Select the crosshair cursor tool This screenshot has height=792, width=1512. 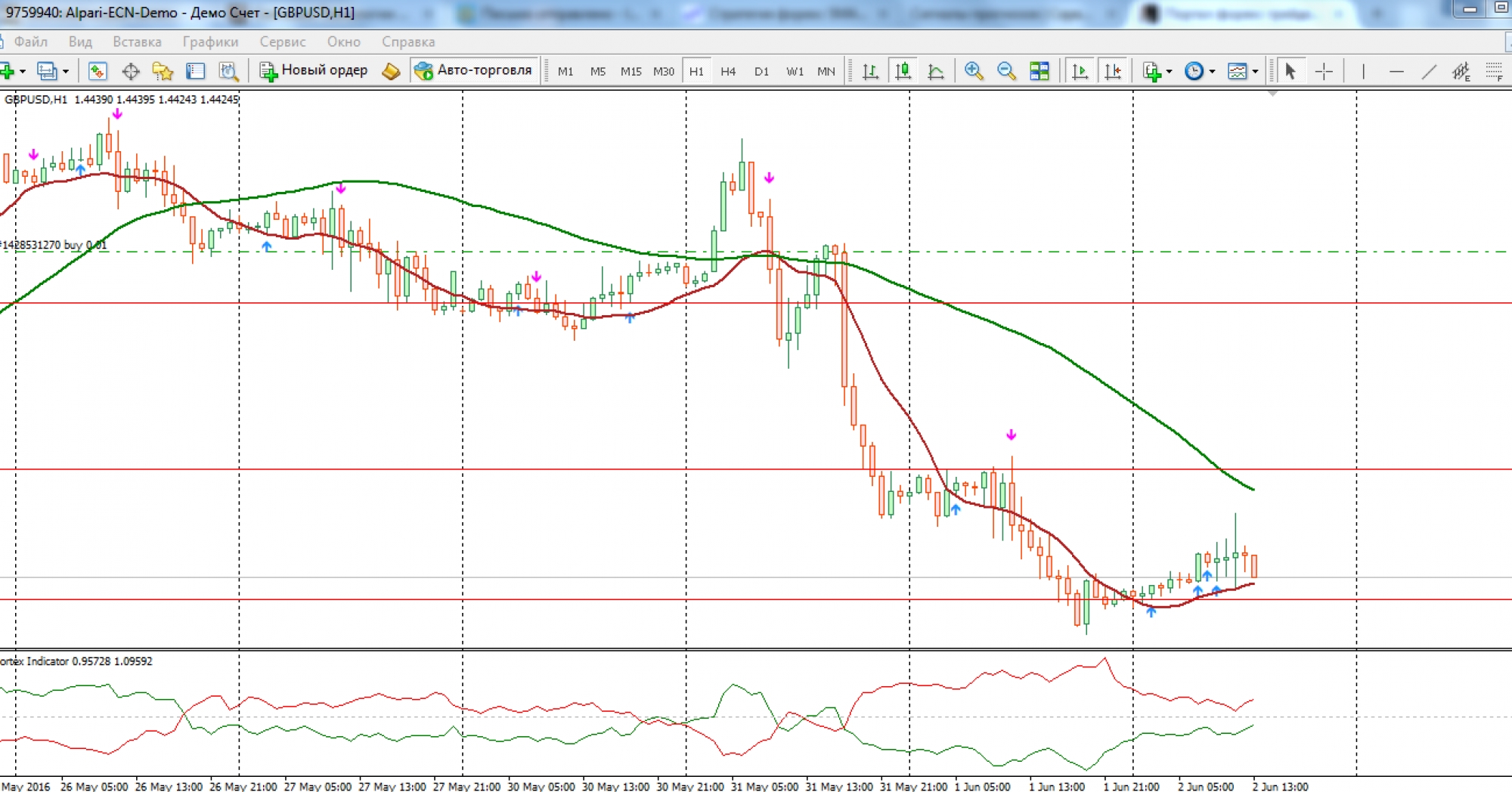point(1324,72)
